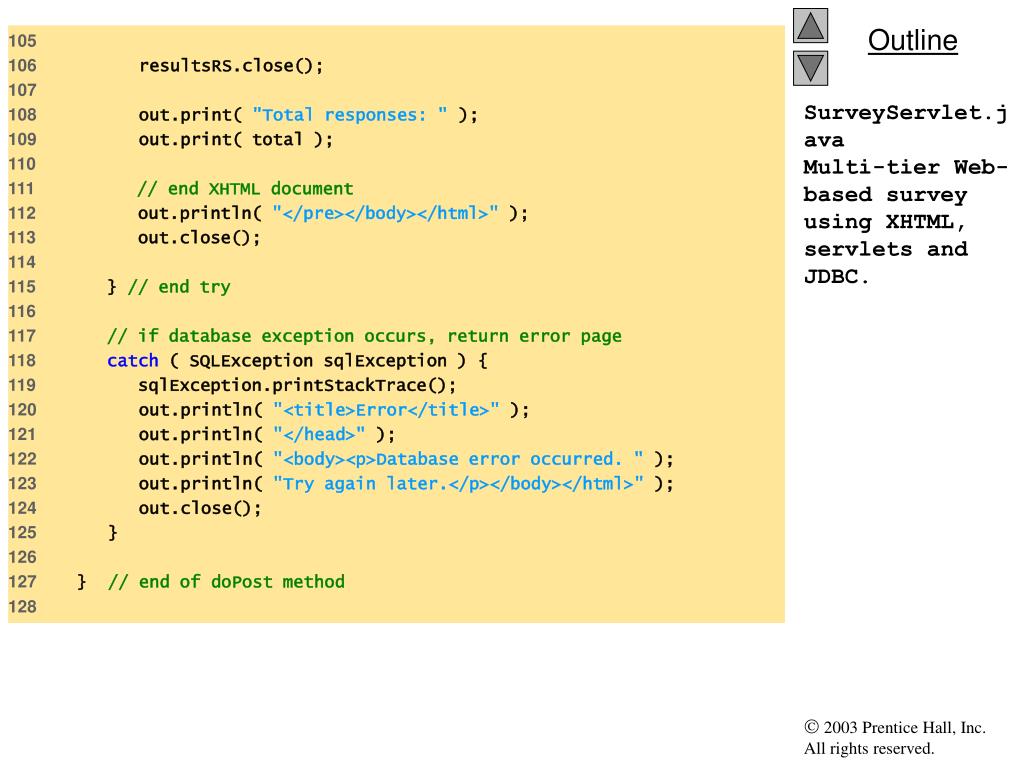This screenshot has width=1024, height=768.
Task: Click the 2003 Prentice Hall copyright text
Action: coord(895,728)
